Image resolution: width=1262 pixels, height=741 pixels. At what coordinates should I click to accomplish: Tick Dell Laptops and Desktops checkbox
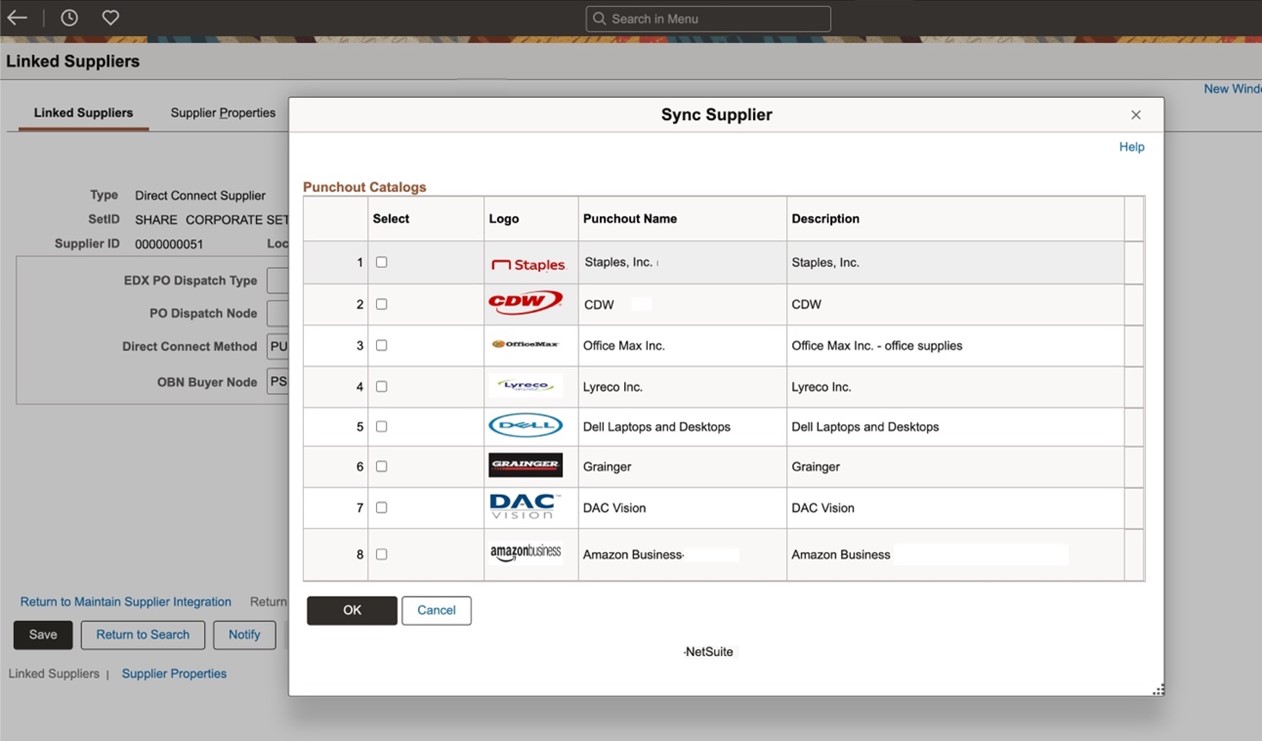point(381,426)
